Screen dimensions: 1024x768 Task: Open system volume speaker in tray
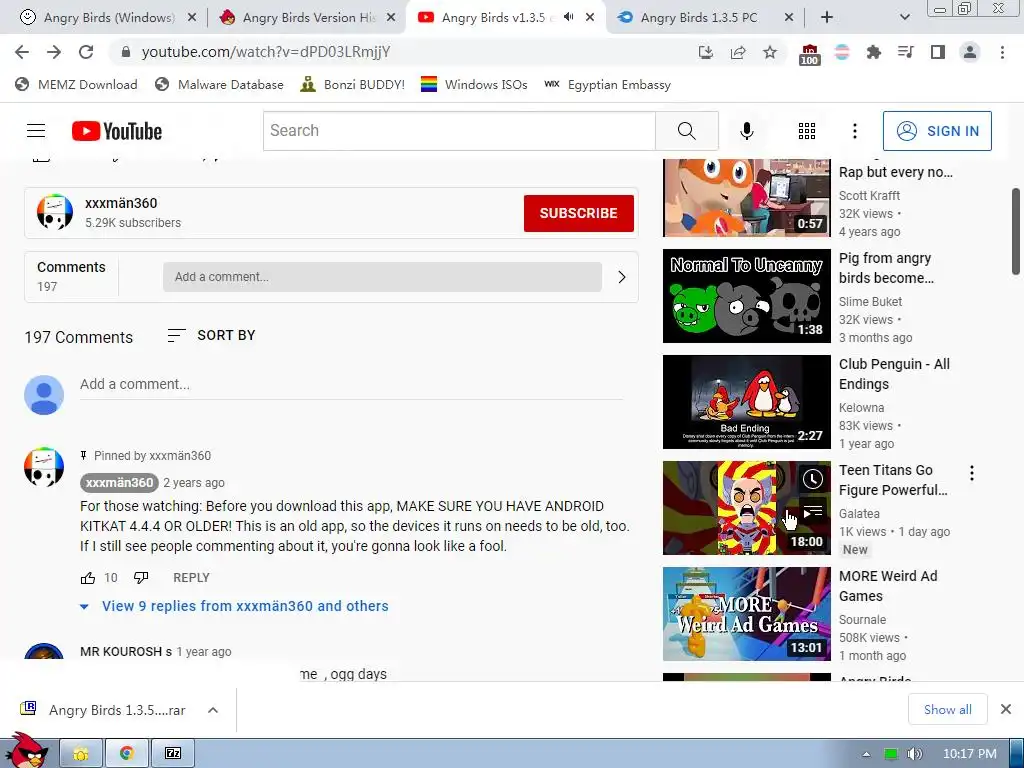pos(915,754)
